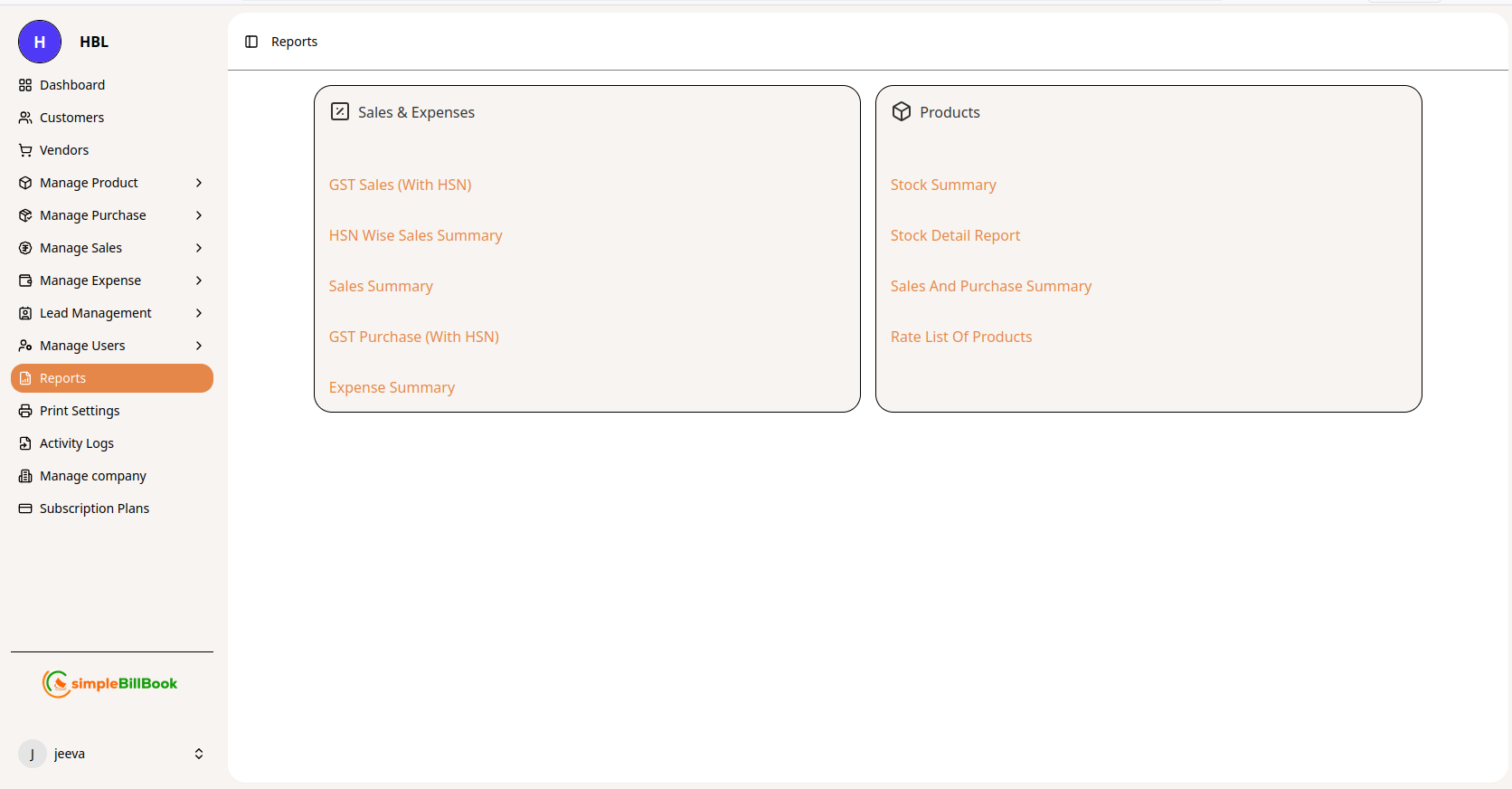This screenshot has width=1512, height=789.
Task: Expand the Lead Management chevron
Action: [x=199, y=313]
